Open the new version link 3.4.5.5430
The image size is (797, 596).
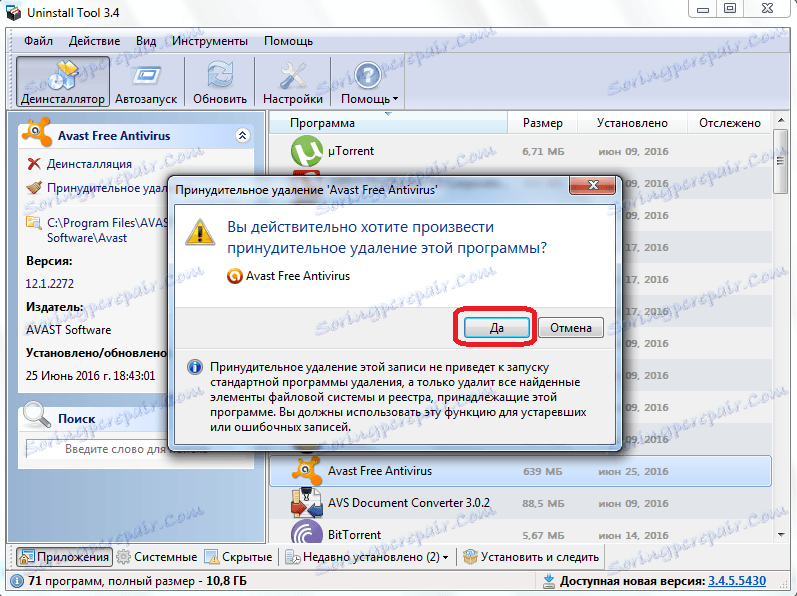tap(737, 581)
